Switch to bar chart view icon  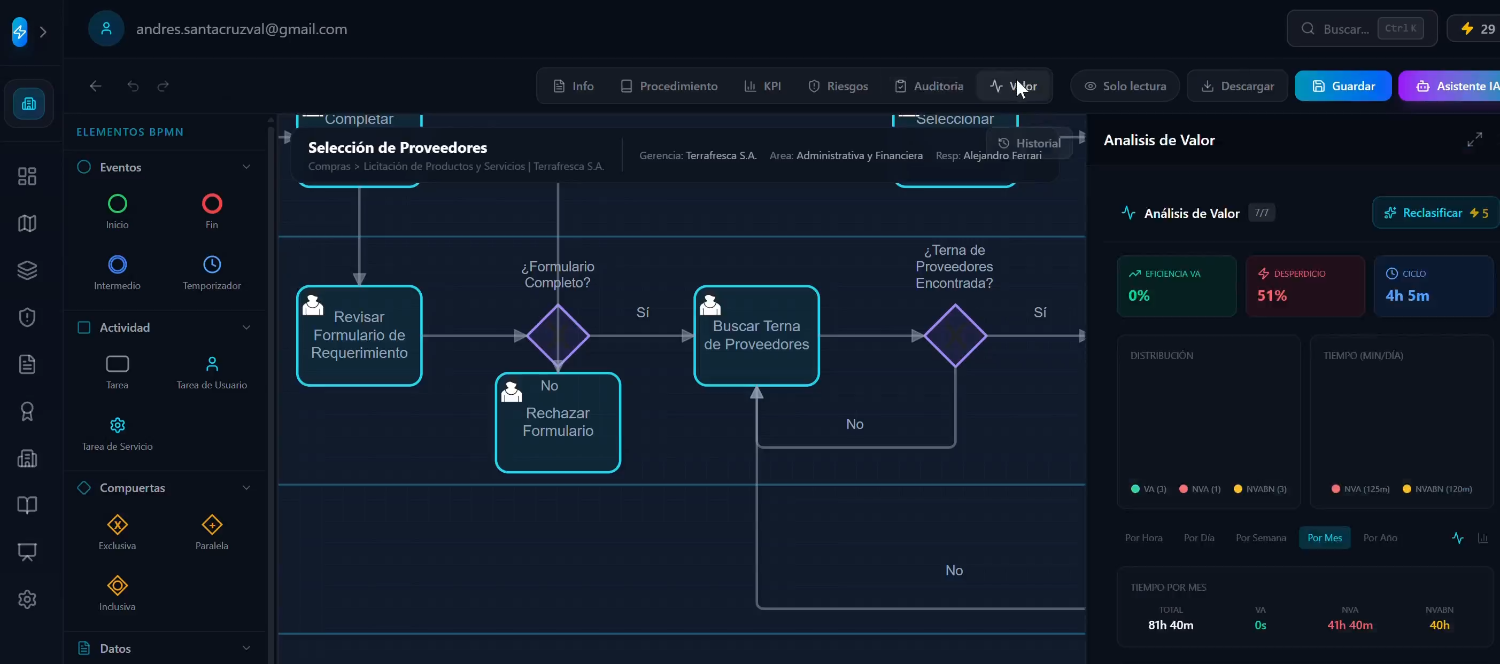tap(1483, 538)
